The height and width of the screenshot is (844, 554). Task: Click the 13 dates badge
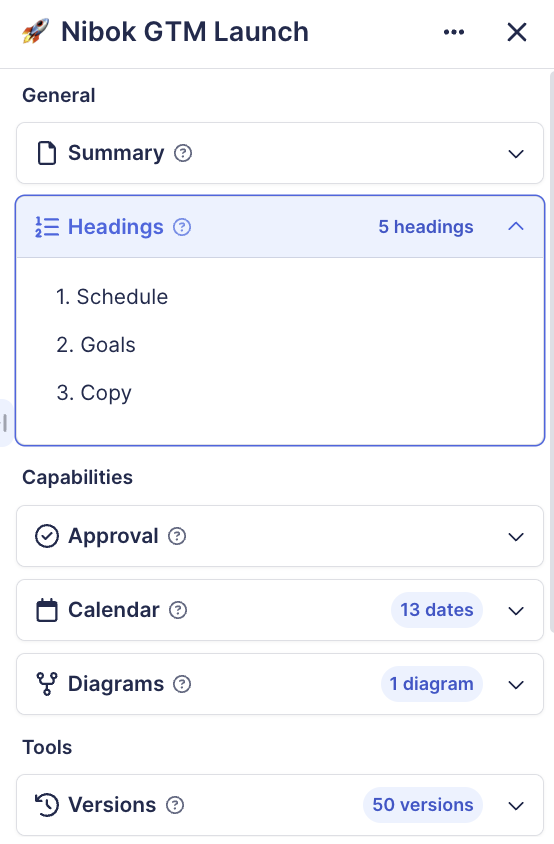(437, 610)
